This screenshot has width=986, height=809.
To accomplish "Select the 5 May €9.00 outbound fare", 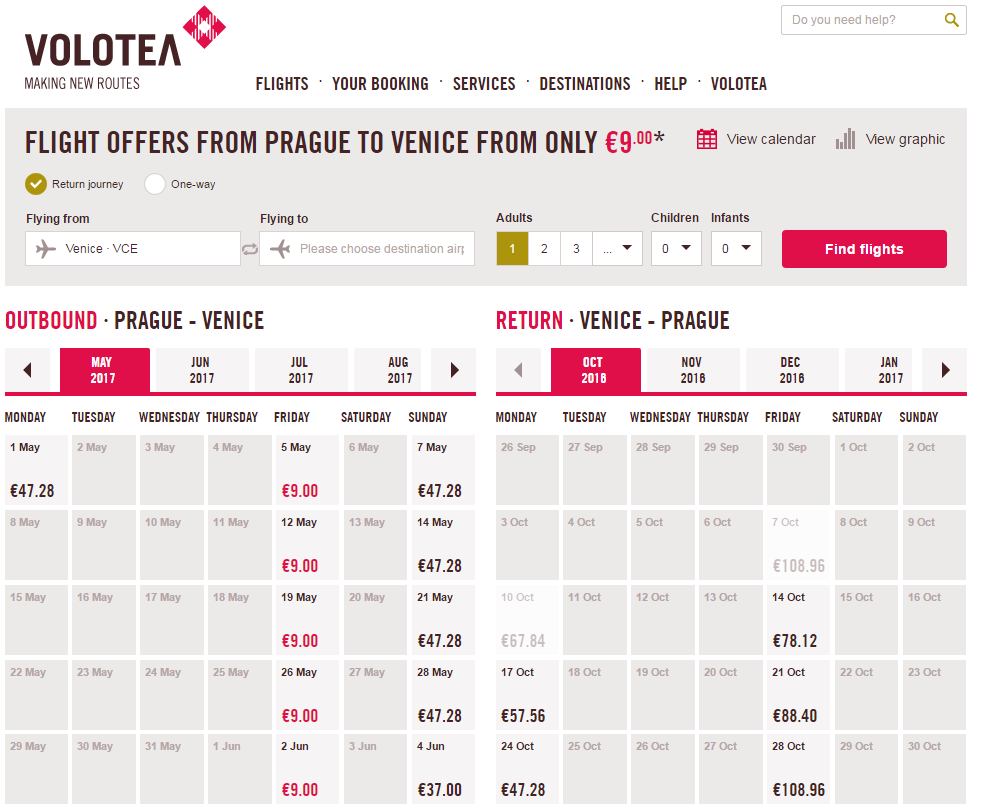I will tap(307, 470).
